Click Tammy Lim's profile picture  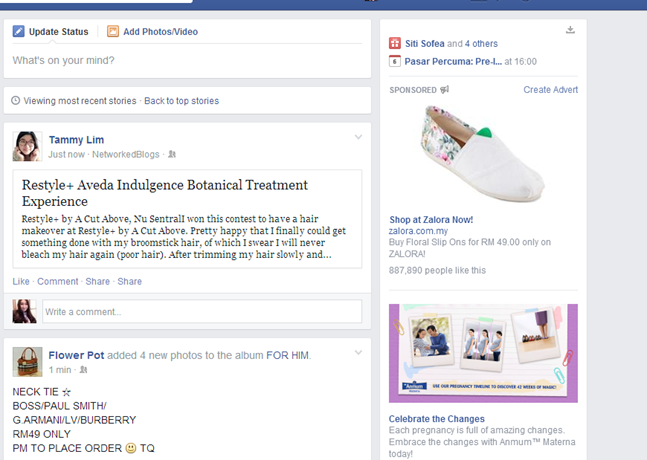[27, 146]
